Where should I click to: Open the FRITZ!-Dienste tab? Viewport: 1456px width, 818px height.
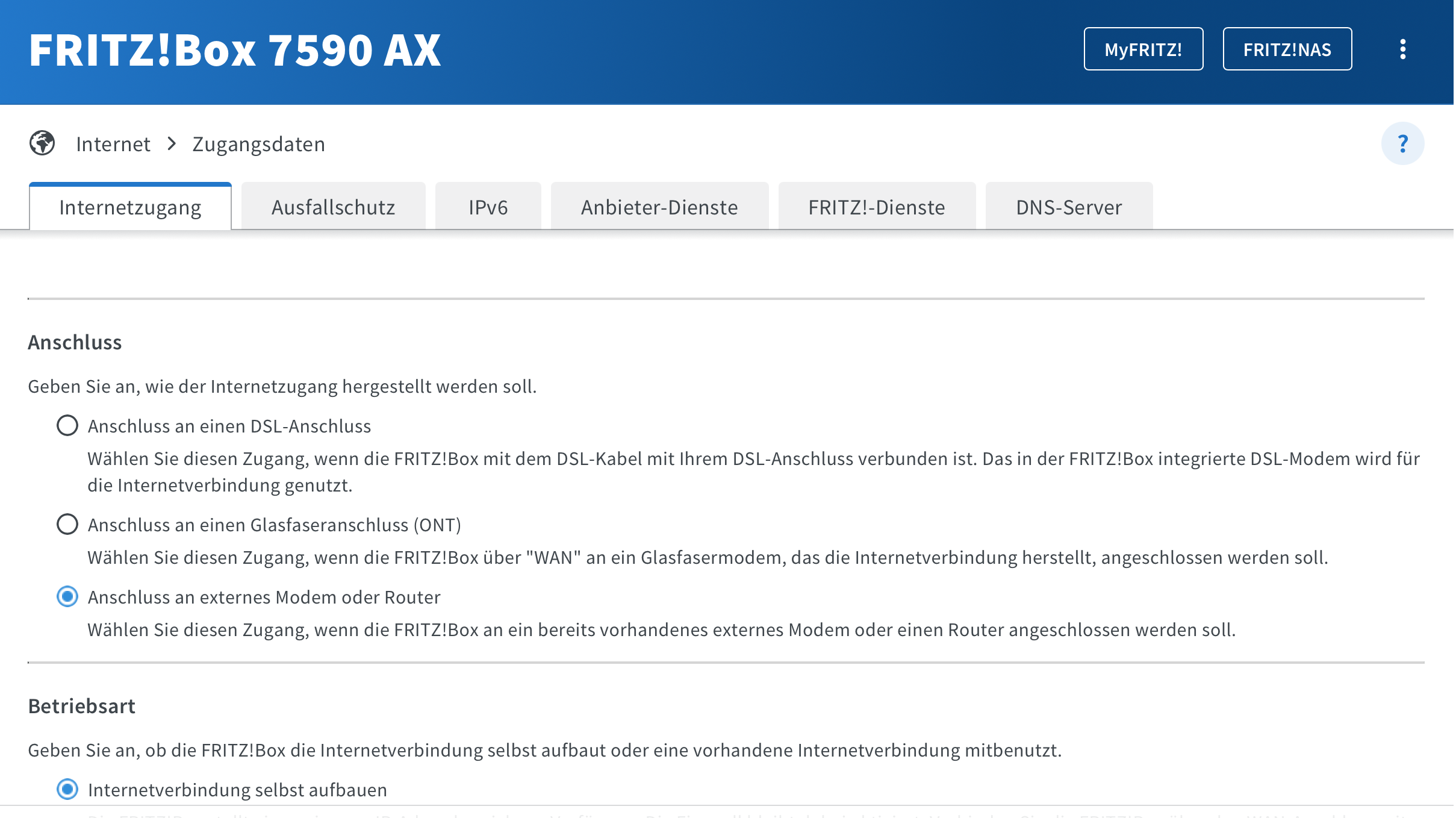(x=877, y=207)
